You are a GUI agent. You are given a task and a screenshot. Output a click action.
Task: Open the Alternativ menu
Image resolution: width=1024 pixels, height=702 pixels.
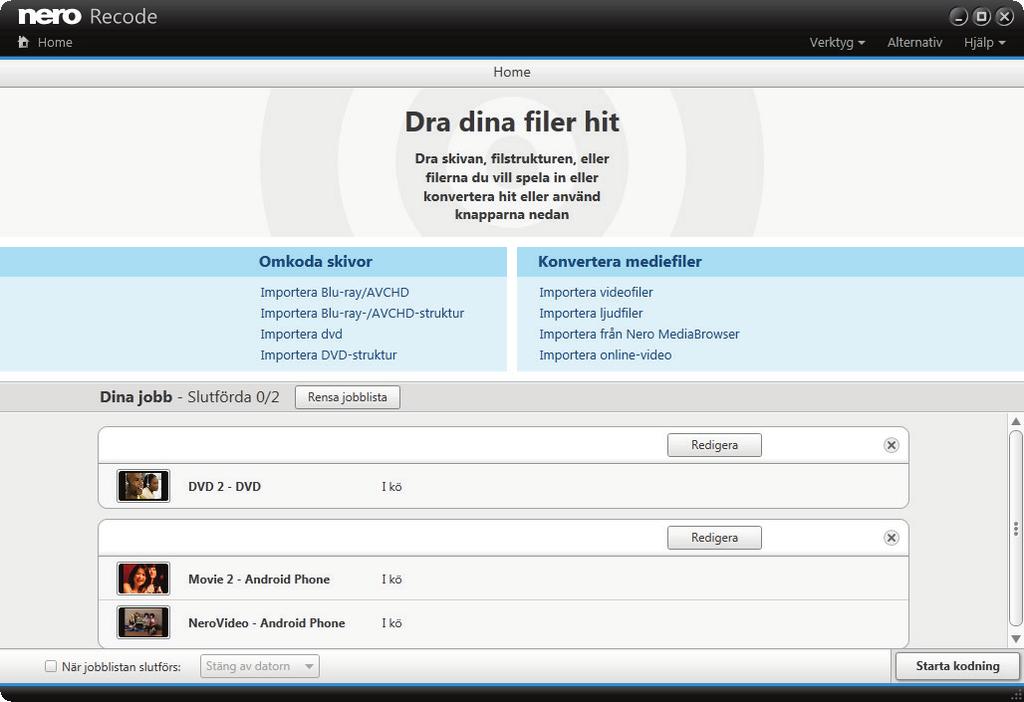tap(914, 42)
